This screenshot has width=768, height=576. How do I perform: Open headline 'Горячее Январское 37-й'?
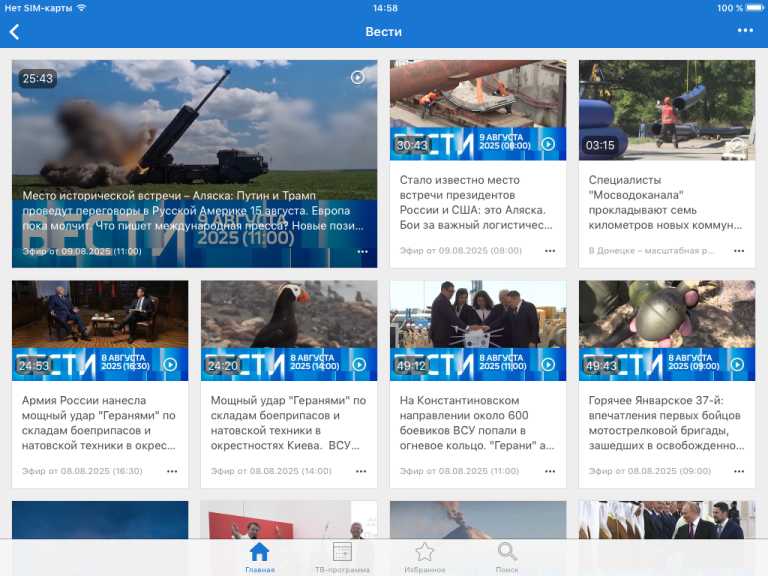[666, 423]
